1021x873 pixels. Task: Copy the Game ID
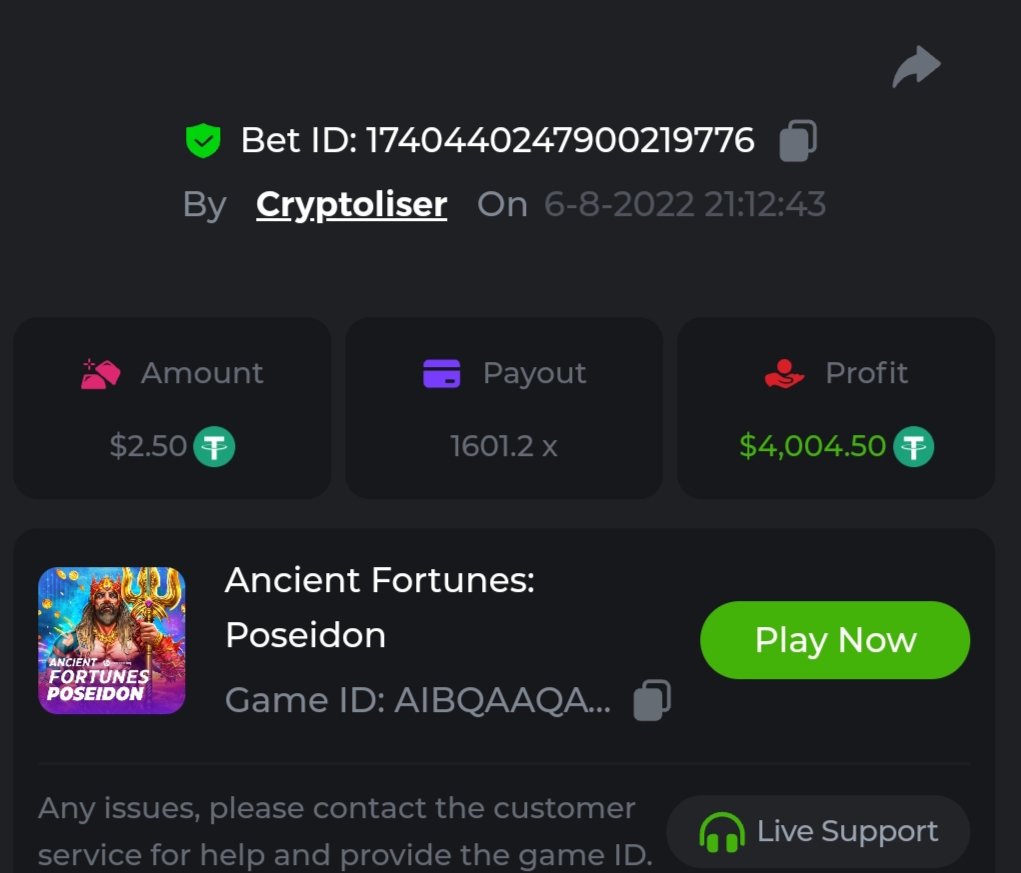click(x=652, y=701)
